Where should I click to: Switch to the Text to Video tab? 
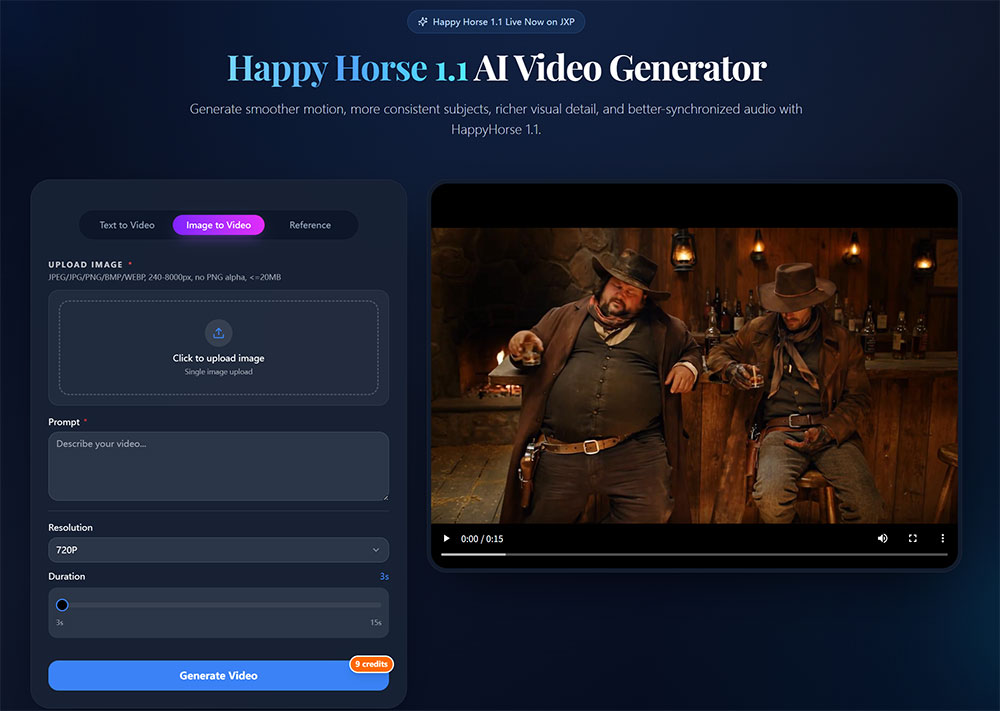pos(127,225)
